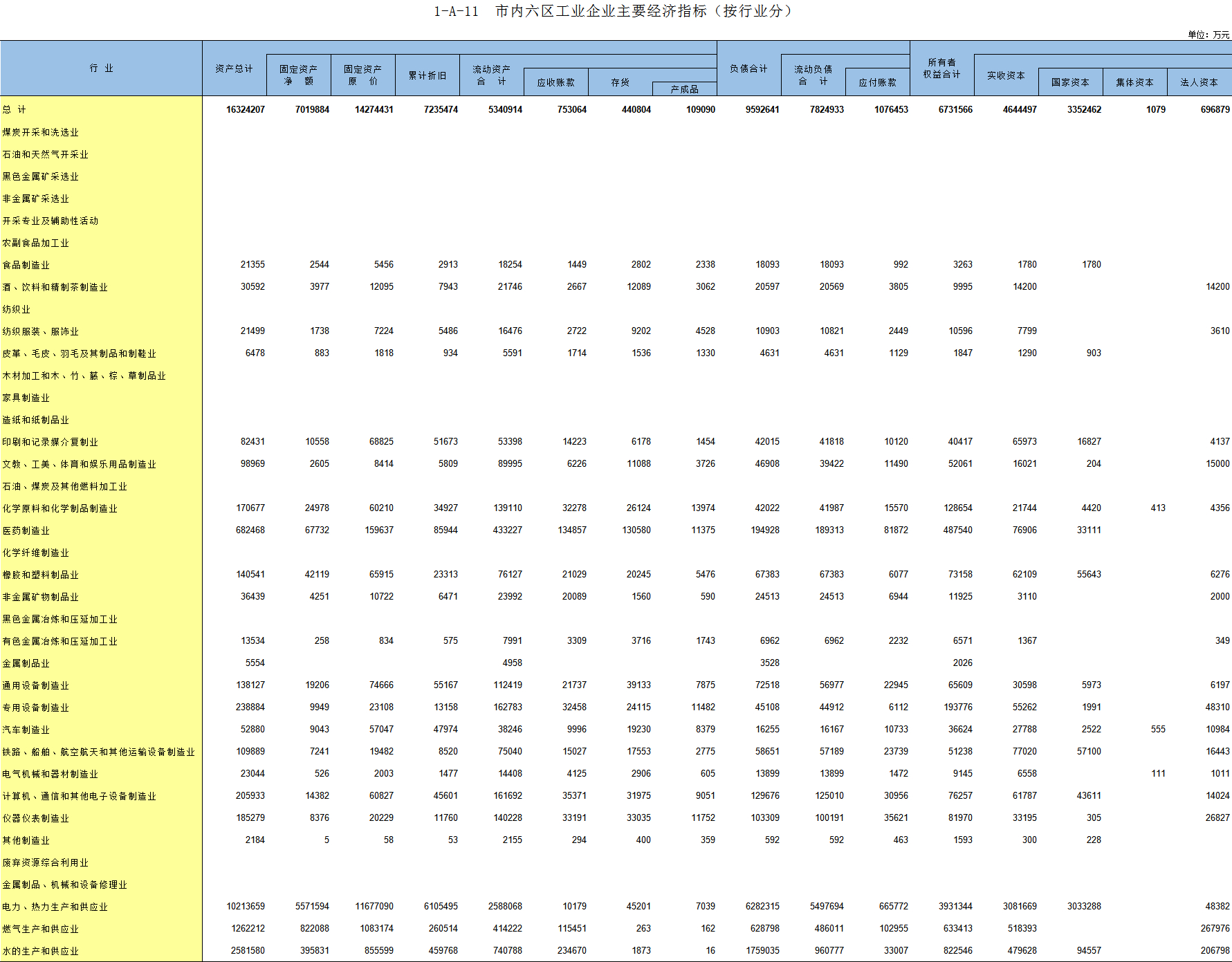Select the 集体资本 header cell
Screen dimensions: 1232x962
click(1134, 82)
